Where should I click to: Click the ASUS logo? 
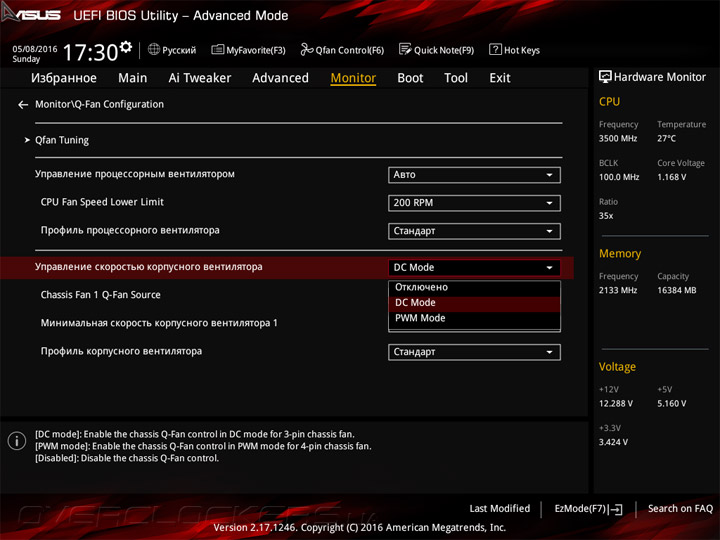[x=31, y=14]
